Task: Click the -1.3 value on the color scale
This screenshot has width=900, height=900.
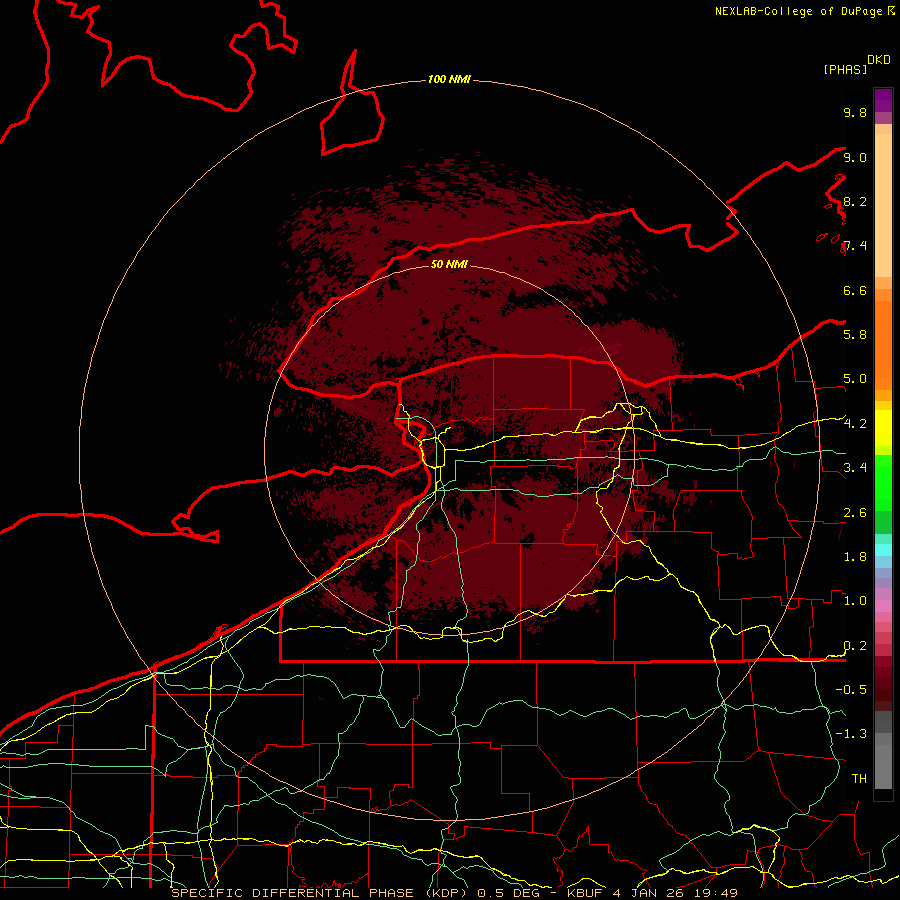Action: click(851, 734)
